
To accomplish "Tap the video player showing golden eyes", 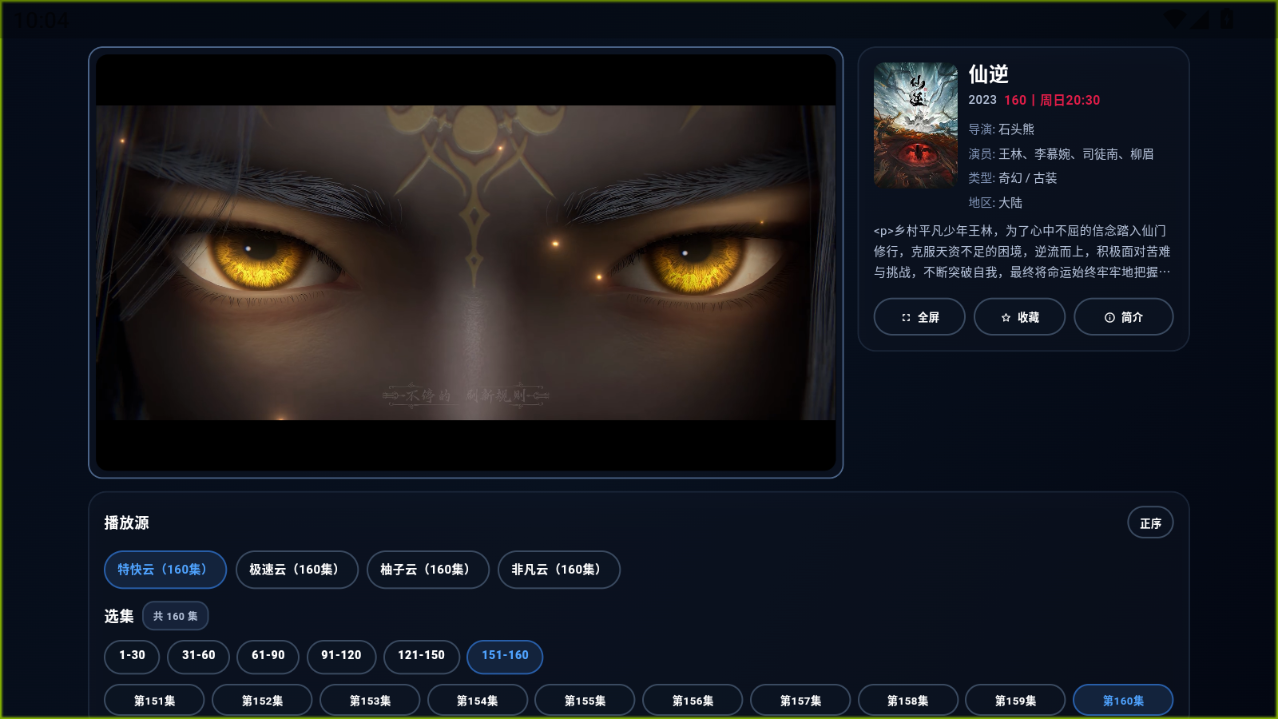I will coord(466,262).
